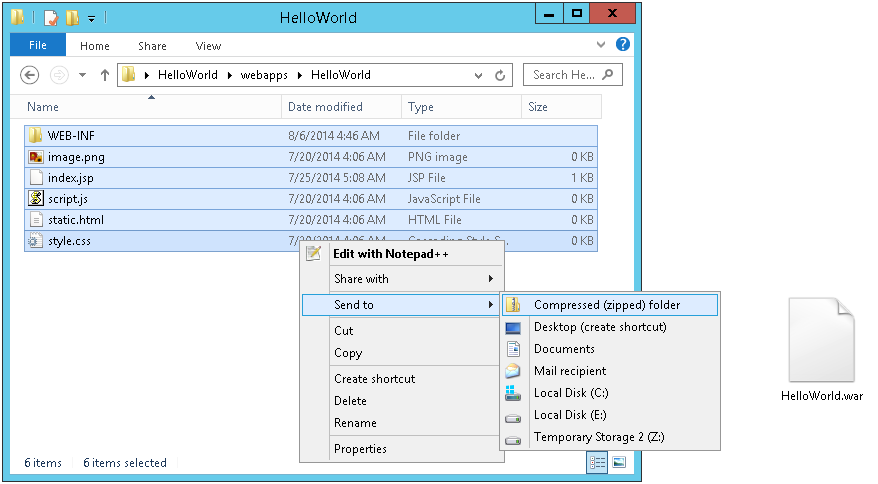The image size is (878, 484).
Task: Open the File ribbon tab
Action: (38, 45)
